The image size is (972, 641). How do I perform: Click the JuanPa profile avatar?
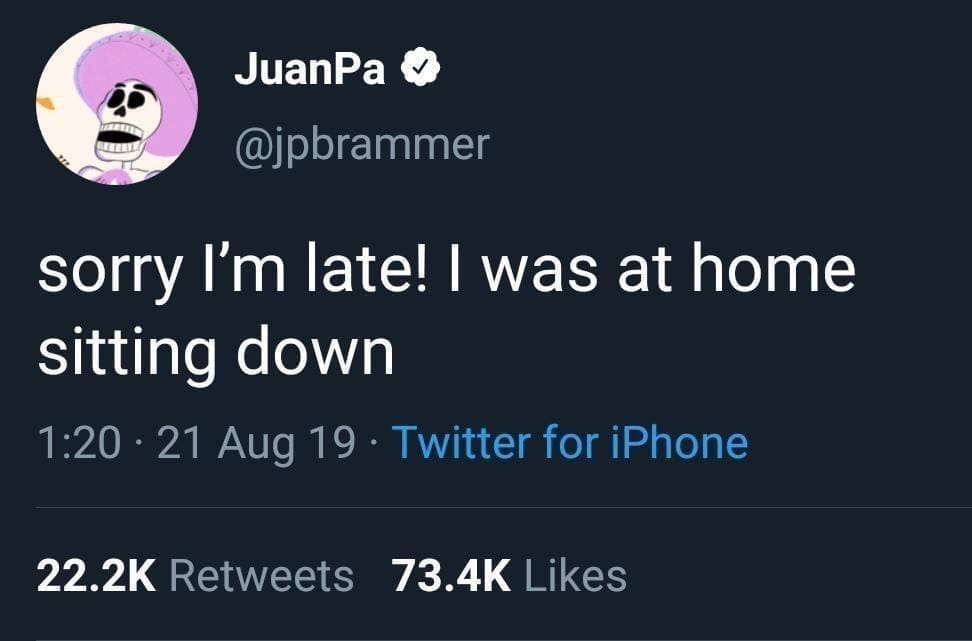coord(116,104)
